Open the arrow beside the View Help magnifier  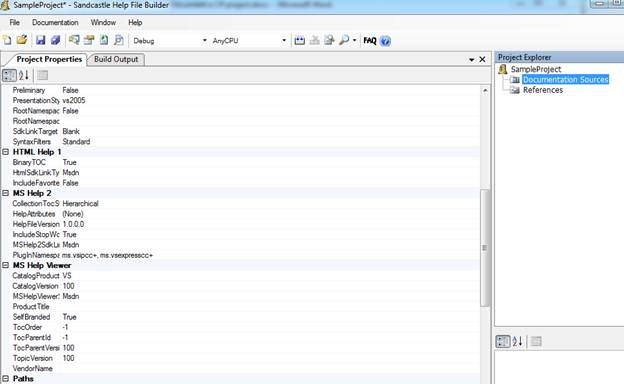point(354,40)
